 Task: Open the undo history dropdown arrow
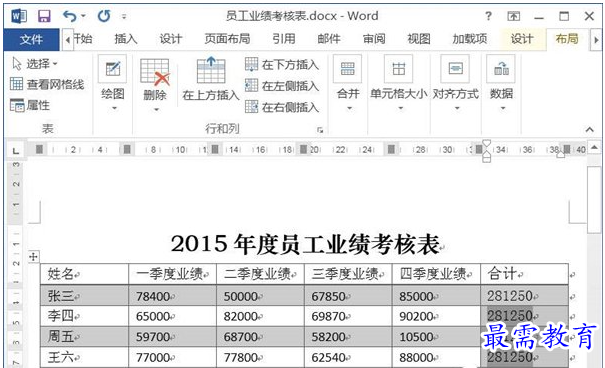[83, 17]
